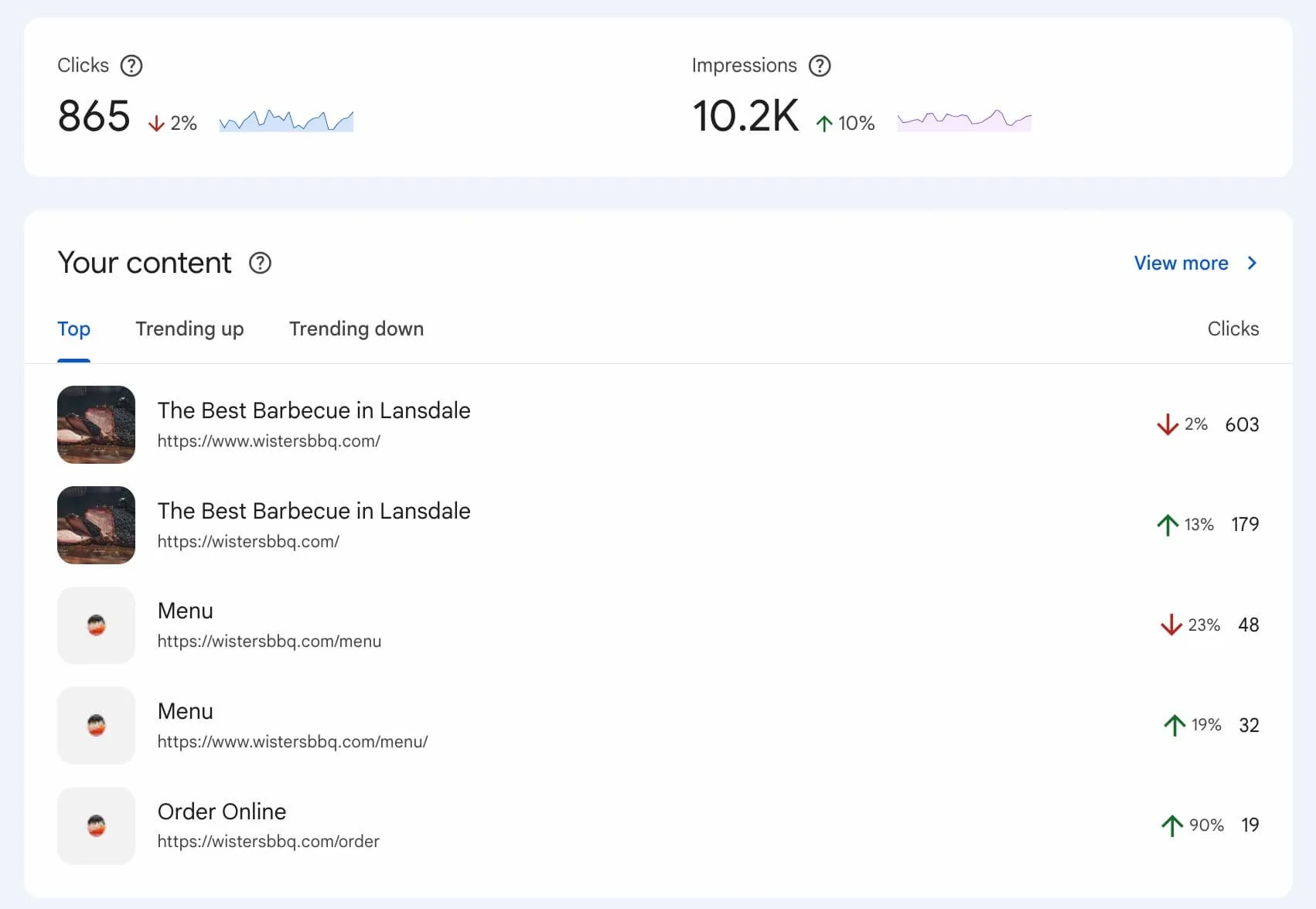Click the 19% change value
This screenshot has width=1316, height=909.
[1206, 725]
